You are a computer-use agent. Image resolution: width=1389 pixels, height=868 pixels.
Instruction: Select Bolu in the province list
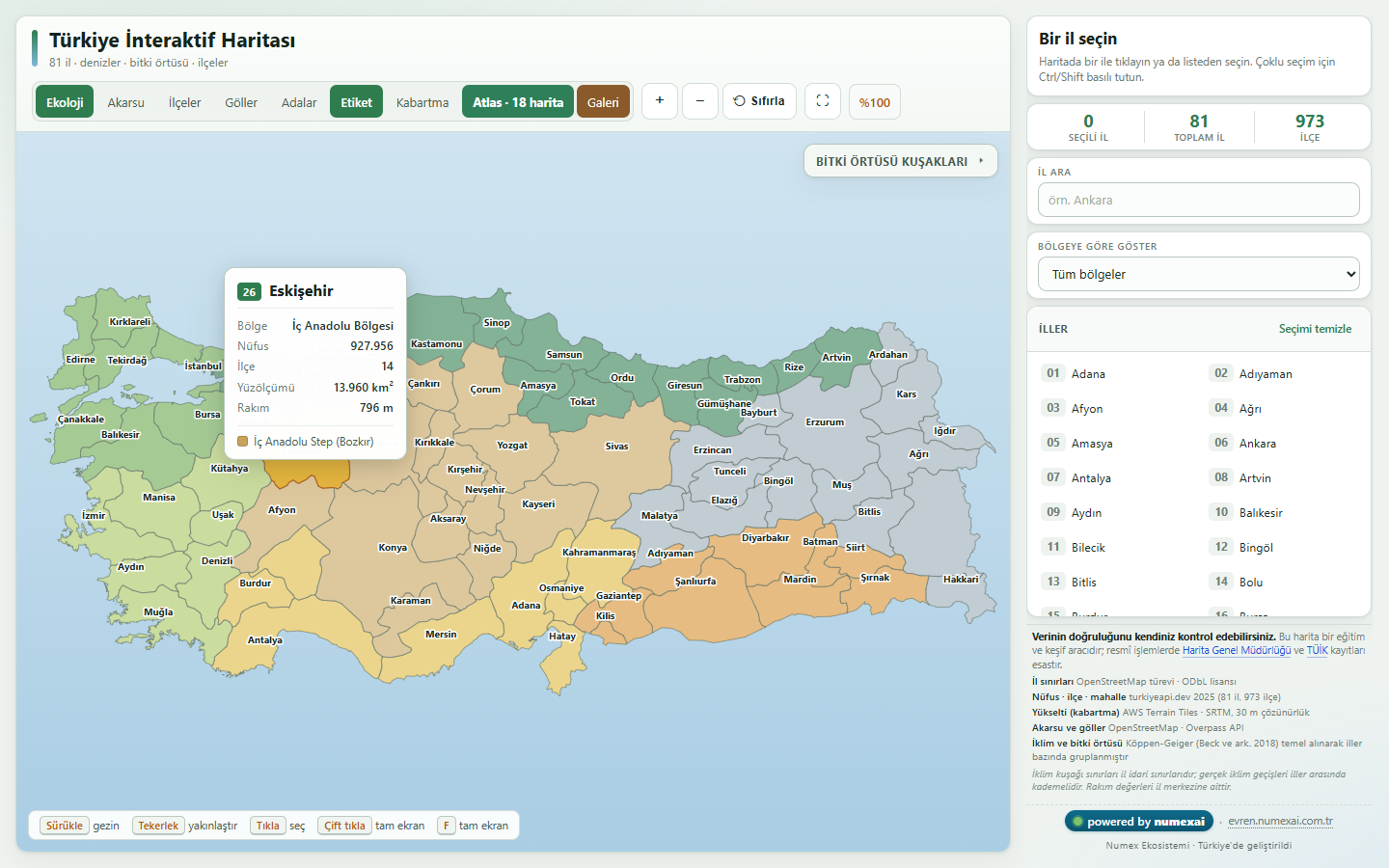[1284, 582]
